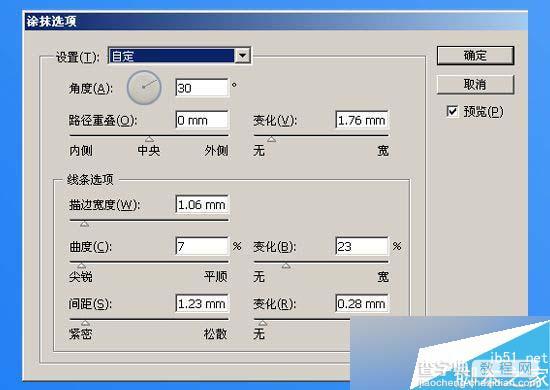Click the 平顺 label under curviness
This screenshot has height=390, width=550.
(x=216, y=277)
